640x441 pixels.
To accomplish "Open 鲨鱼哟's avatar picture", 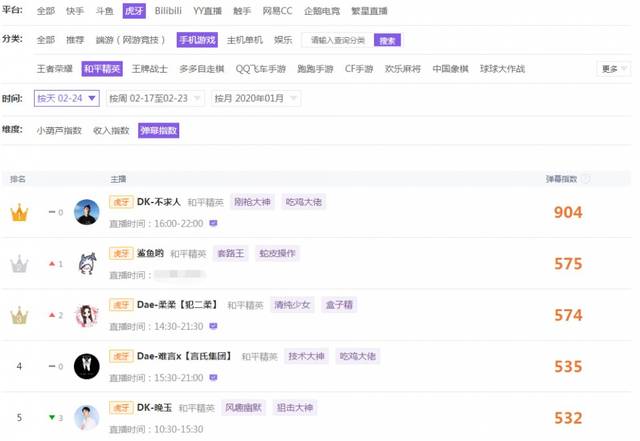I will (87, 263).
